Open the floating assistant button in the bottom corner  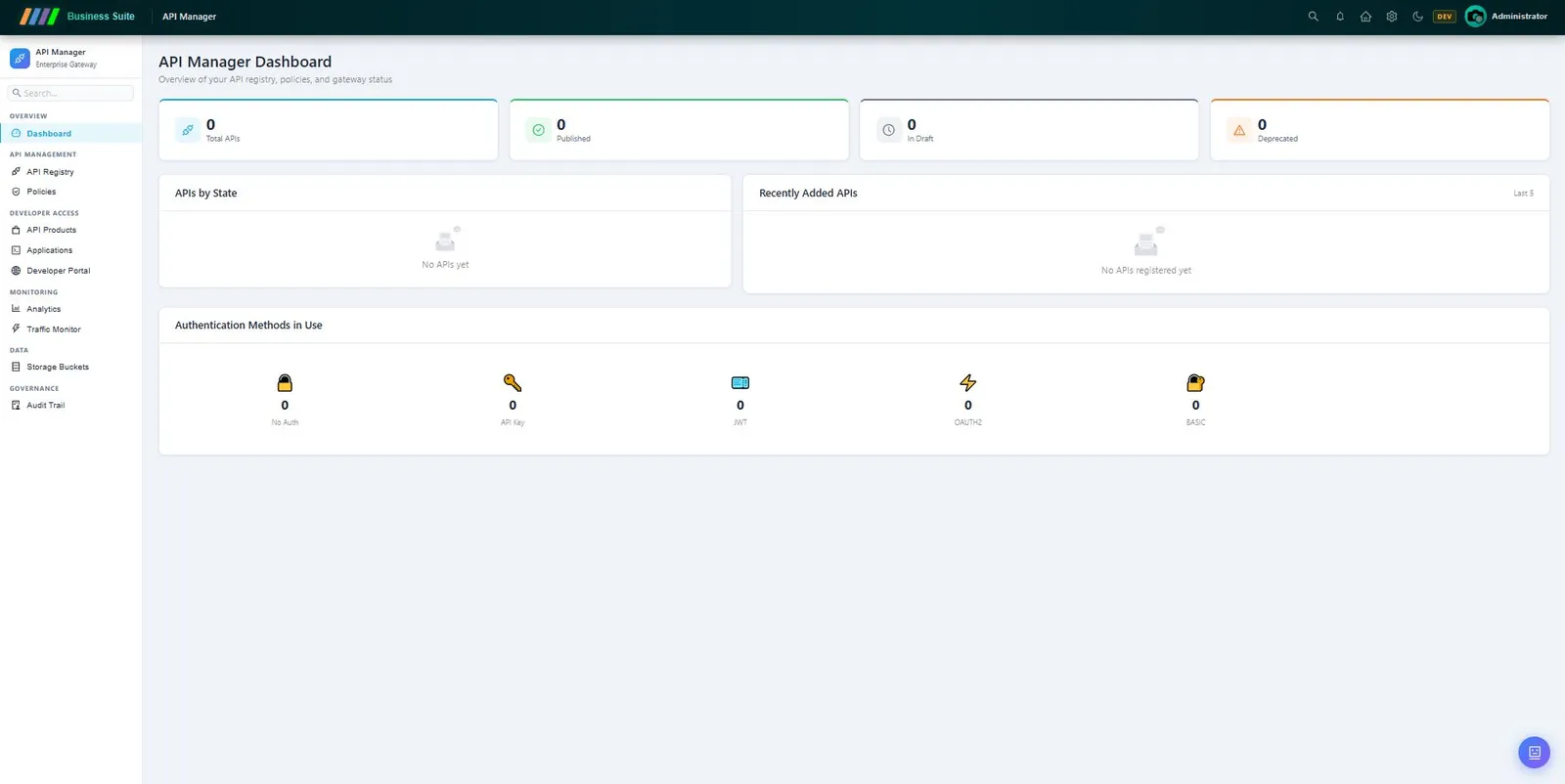1534,753
